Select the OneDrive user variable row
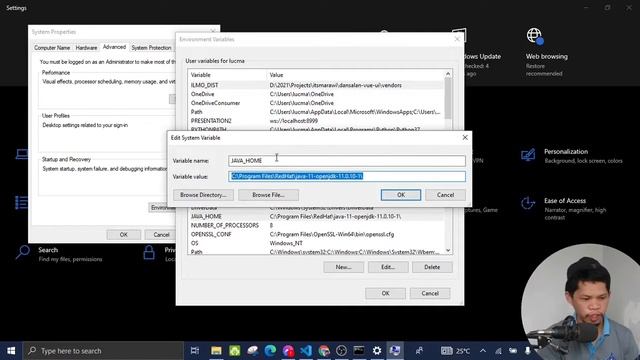 [x=316, y=94]
